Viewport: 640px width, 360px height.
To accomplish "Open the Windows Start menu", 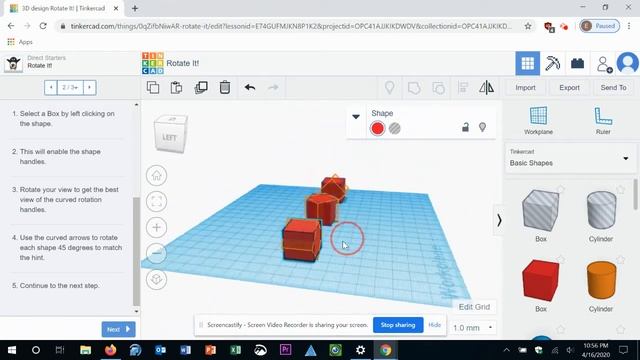I will pyautogui.click(x=11, y=350).
